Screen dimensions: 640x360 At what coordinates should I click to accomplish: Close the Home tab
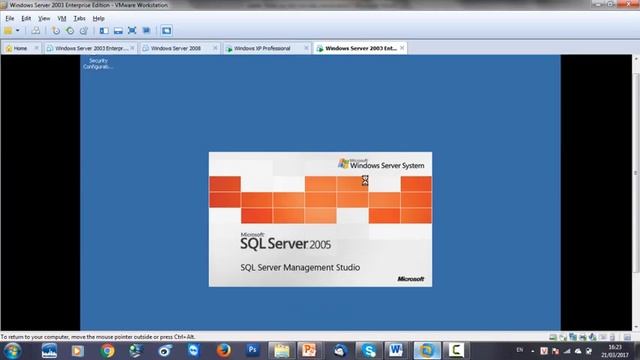coord(36,48)
